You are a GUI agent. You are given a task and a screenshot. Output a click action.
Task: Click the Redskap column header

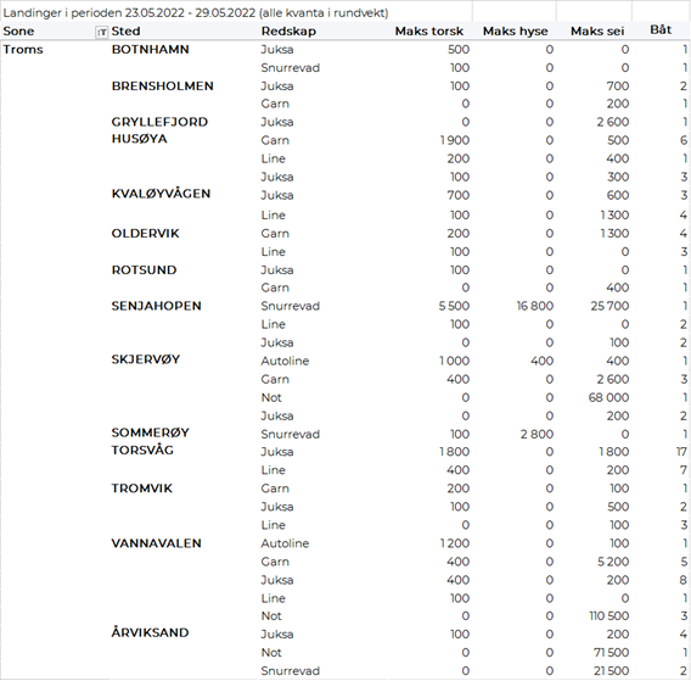(x=282, y=32)
